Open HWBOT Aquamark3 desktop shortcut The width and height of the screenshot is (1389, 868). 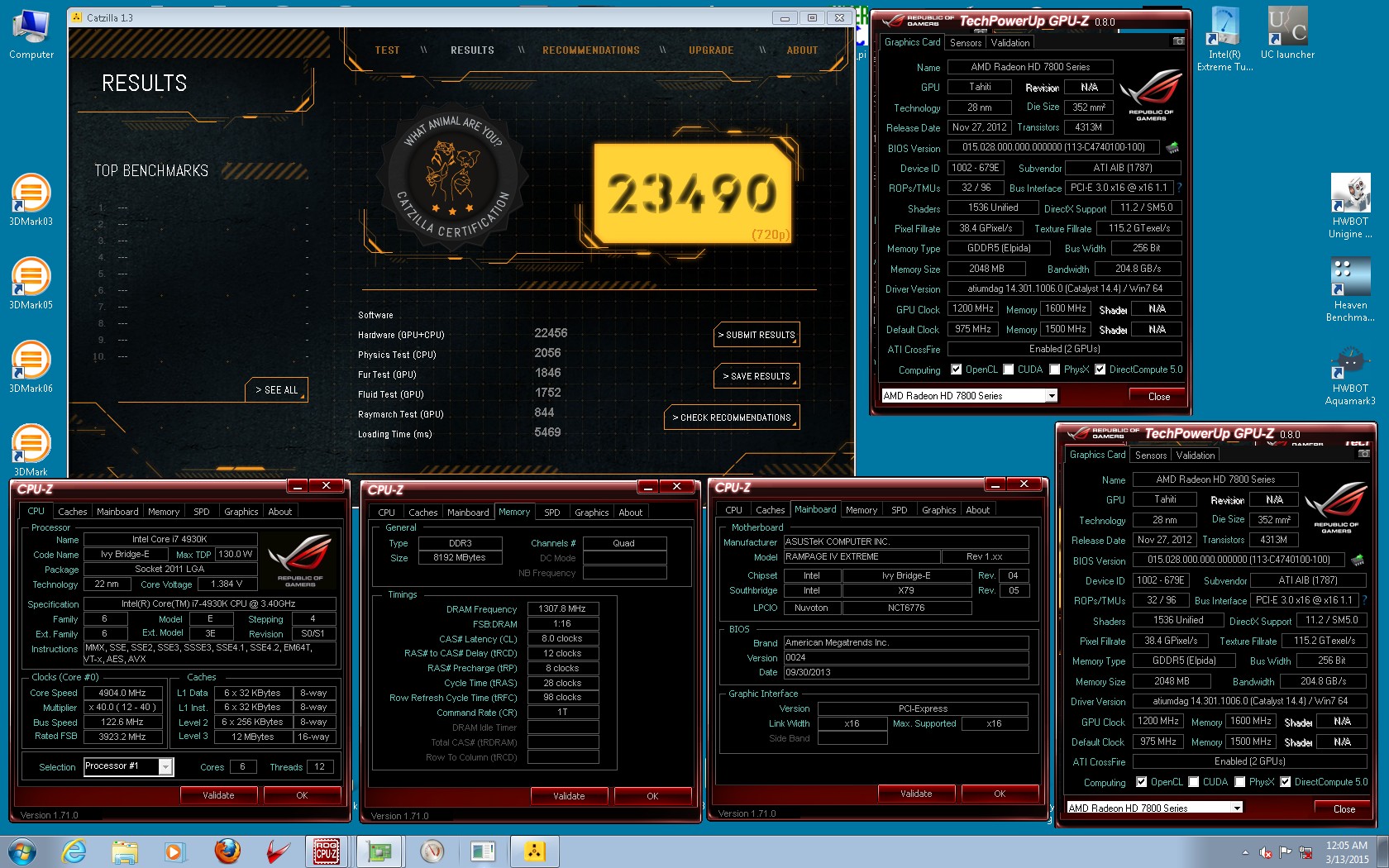(1350, 376)
